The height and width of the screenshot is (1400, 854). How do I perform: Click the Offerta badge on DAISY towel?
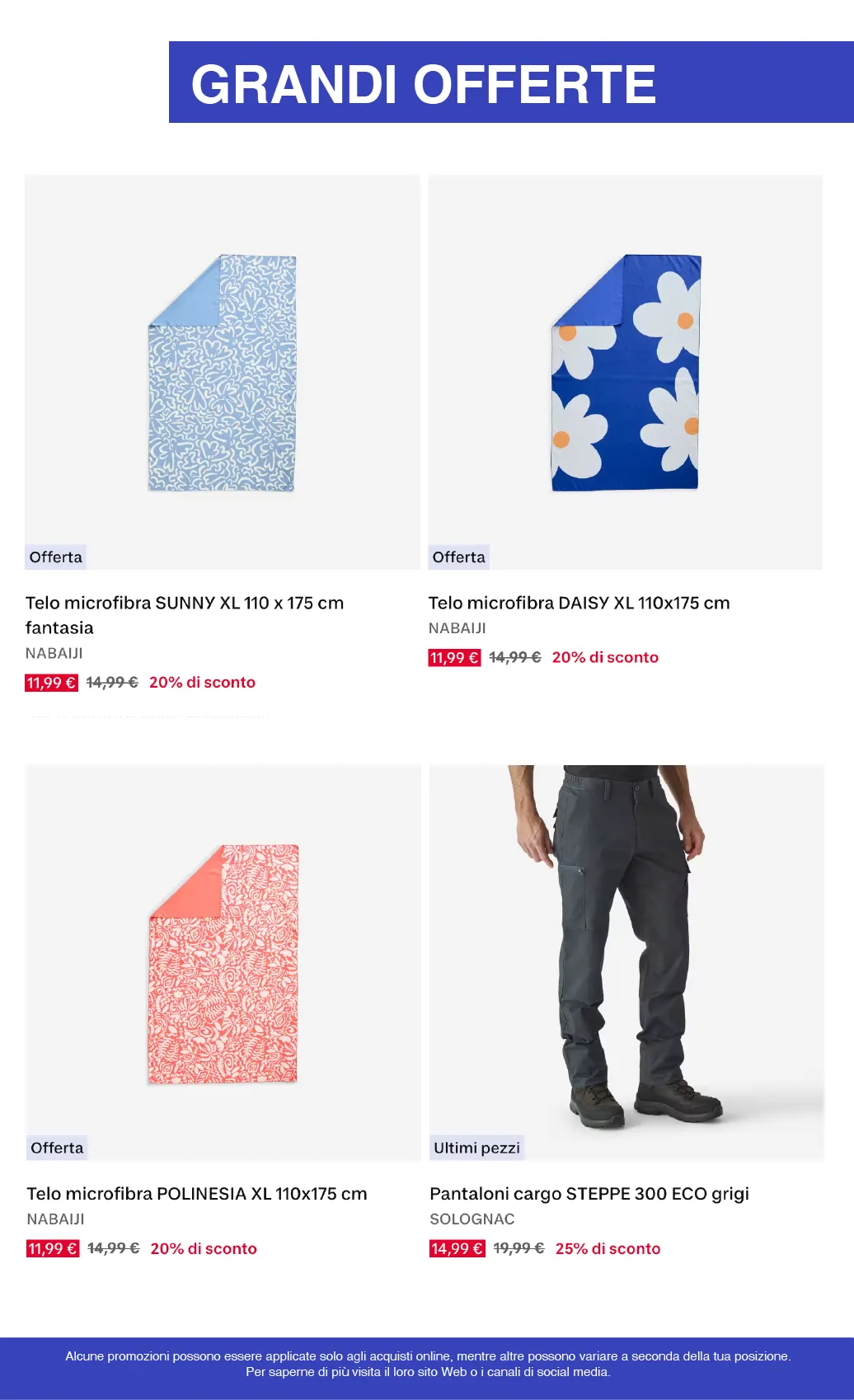pyautogui.click(x=459, y=557)
